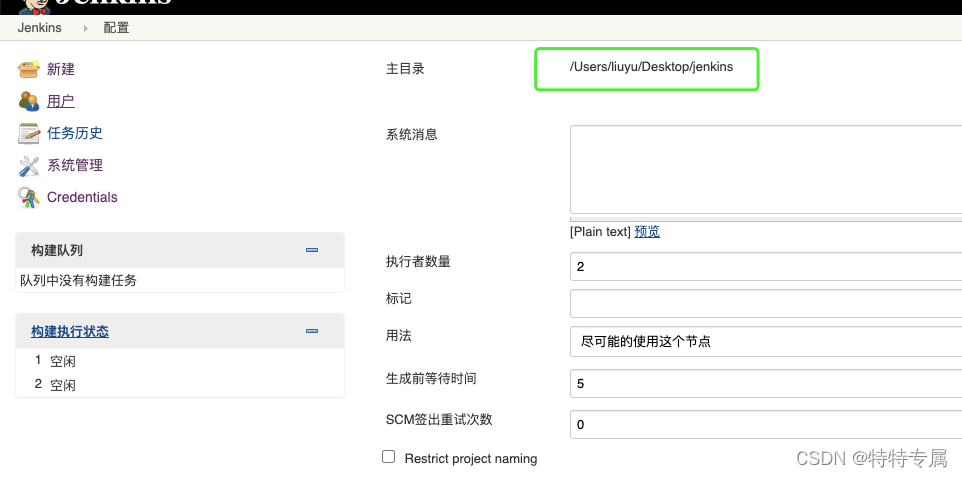
Task: Go to 系统管理 link
Action: point(75,165)
